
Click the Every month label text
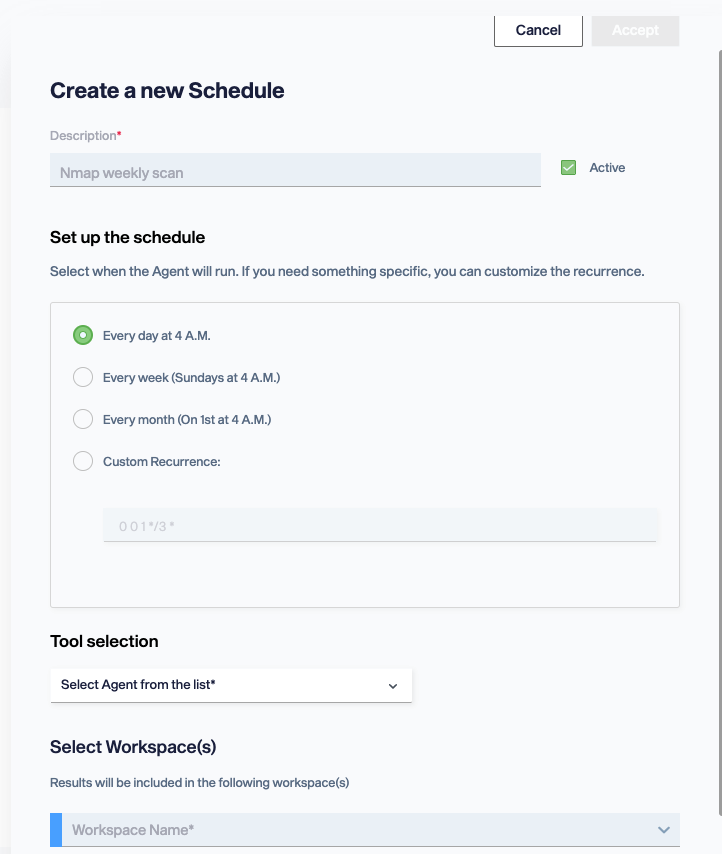pos(187,420)
